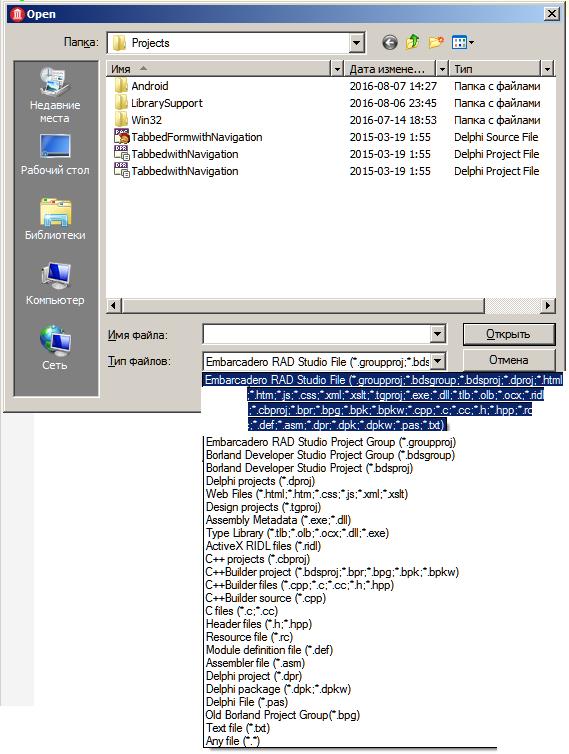The width and height of the screenshot is (569, 754).
Task: Select the LibrarySupport folder icon
Action: pos(121,103)
